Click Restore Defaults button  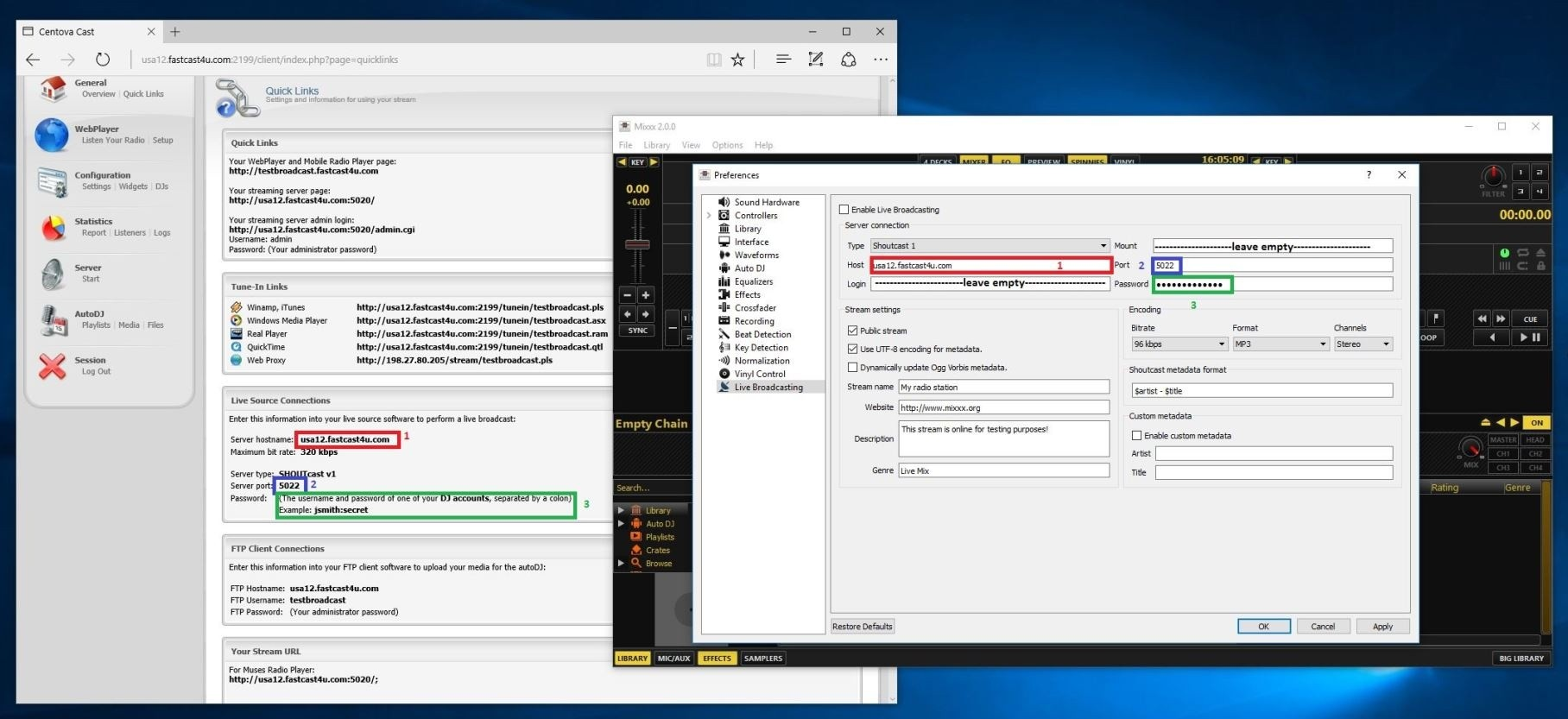[863, 627]
